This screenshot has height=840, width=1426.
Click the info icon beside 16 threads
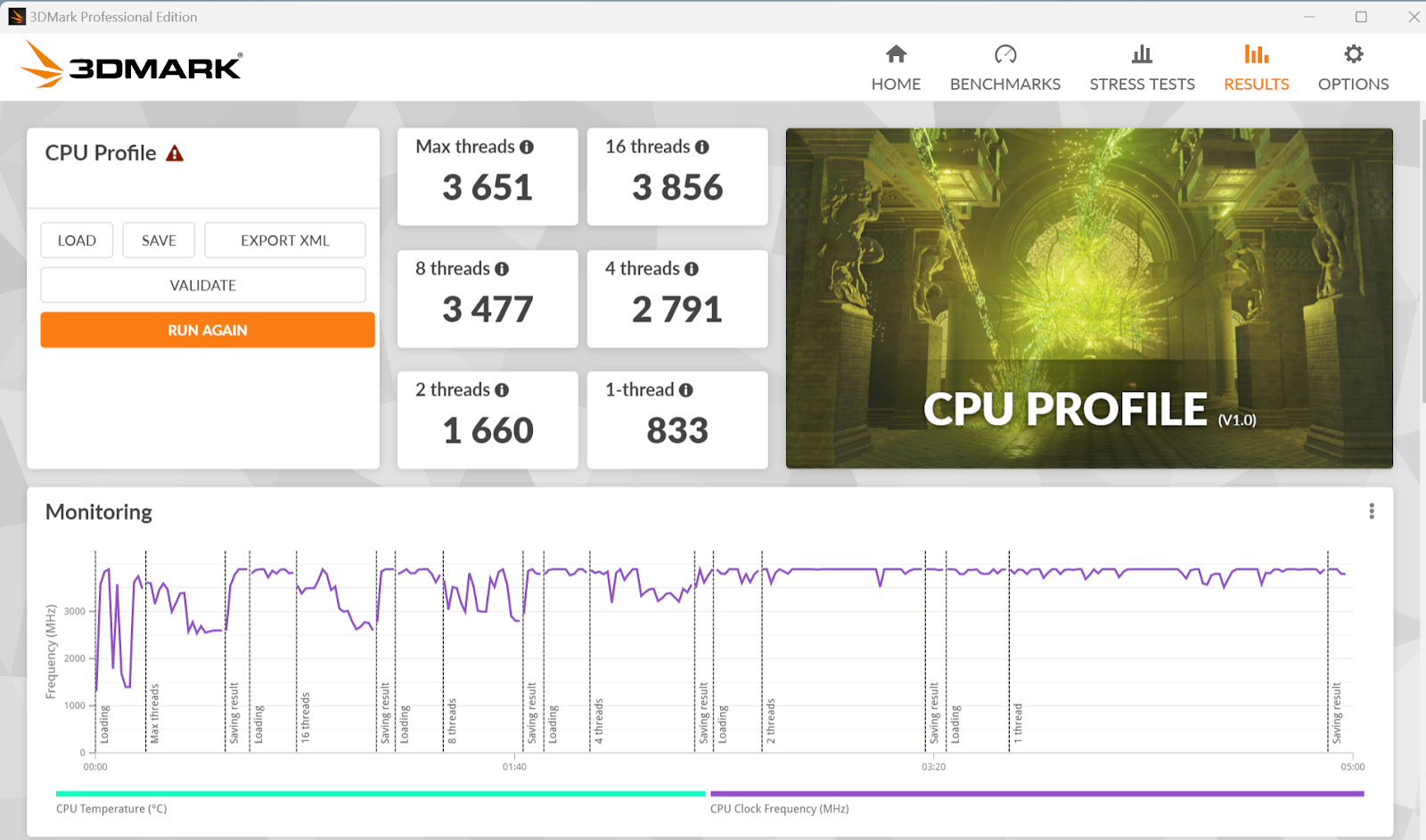point(702,147)
